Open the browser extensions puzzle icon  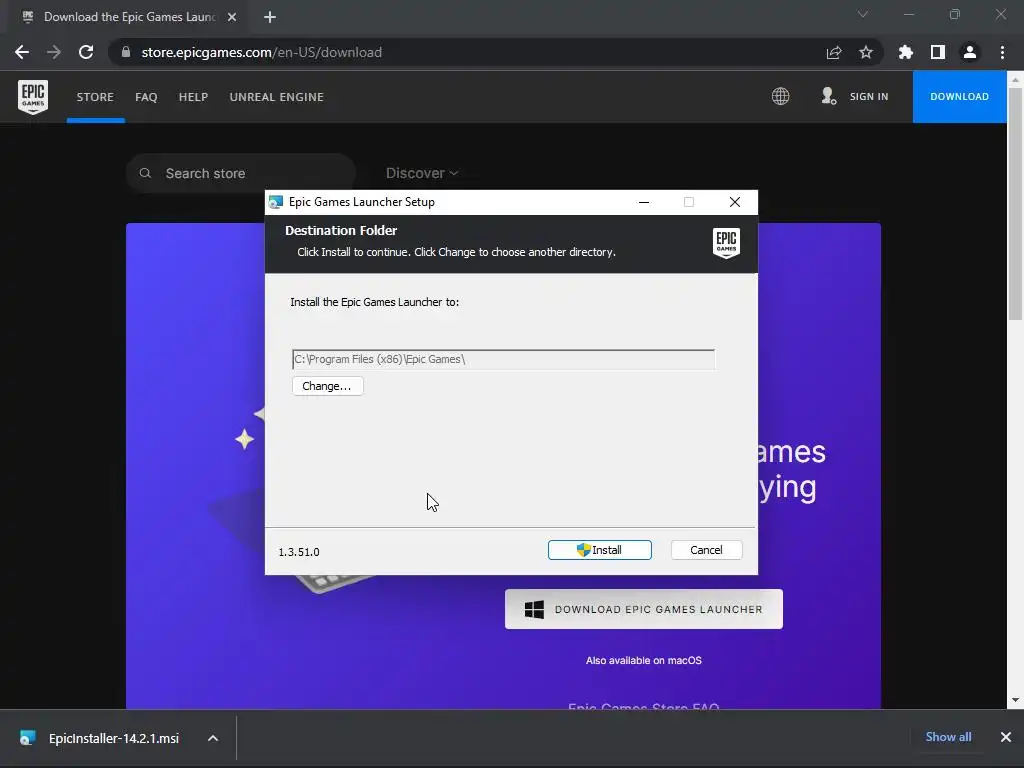(x=905, y=52)
